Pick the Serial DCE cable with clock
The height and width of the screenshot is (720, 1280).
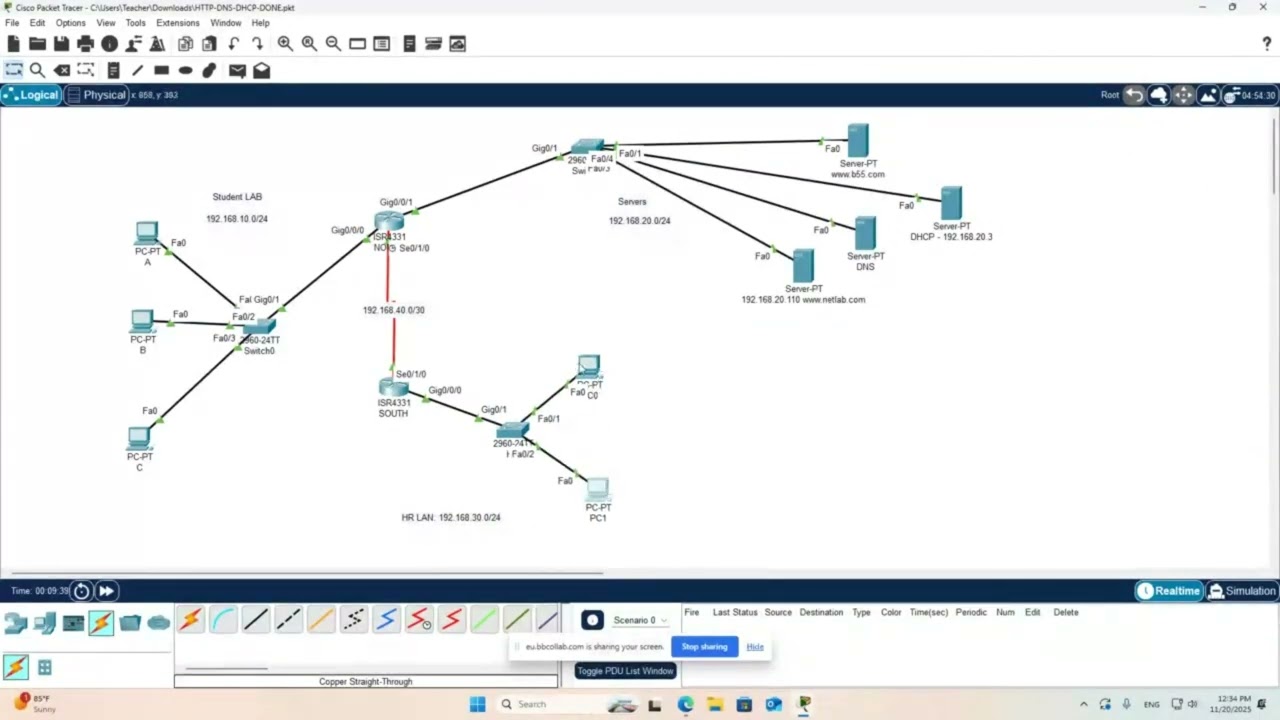pyautogui.click(x=419, y=620)
